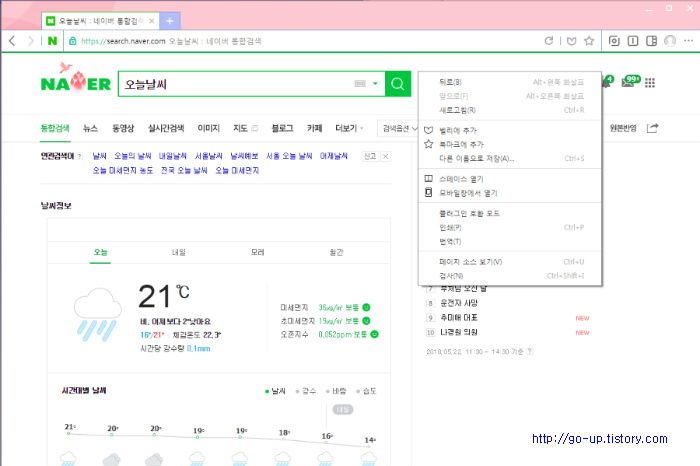The height and width of the screenshot is (466, 700).
Task: Click the Belly save icon in address bar
Action: coord(571,41)
